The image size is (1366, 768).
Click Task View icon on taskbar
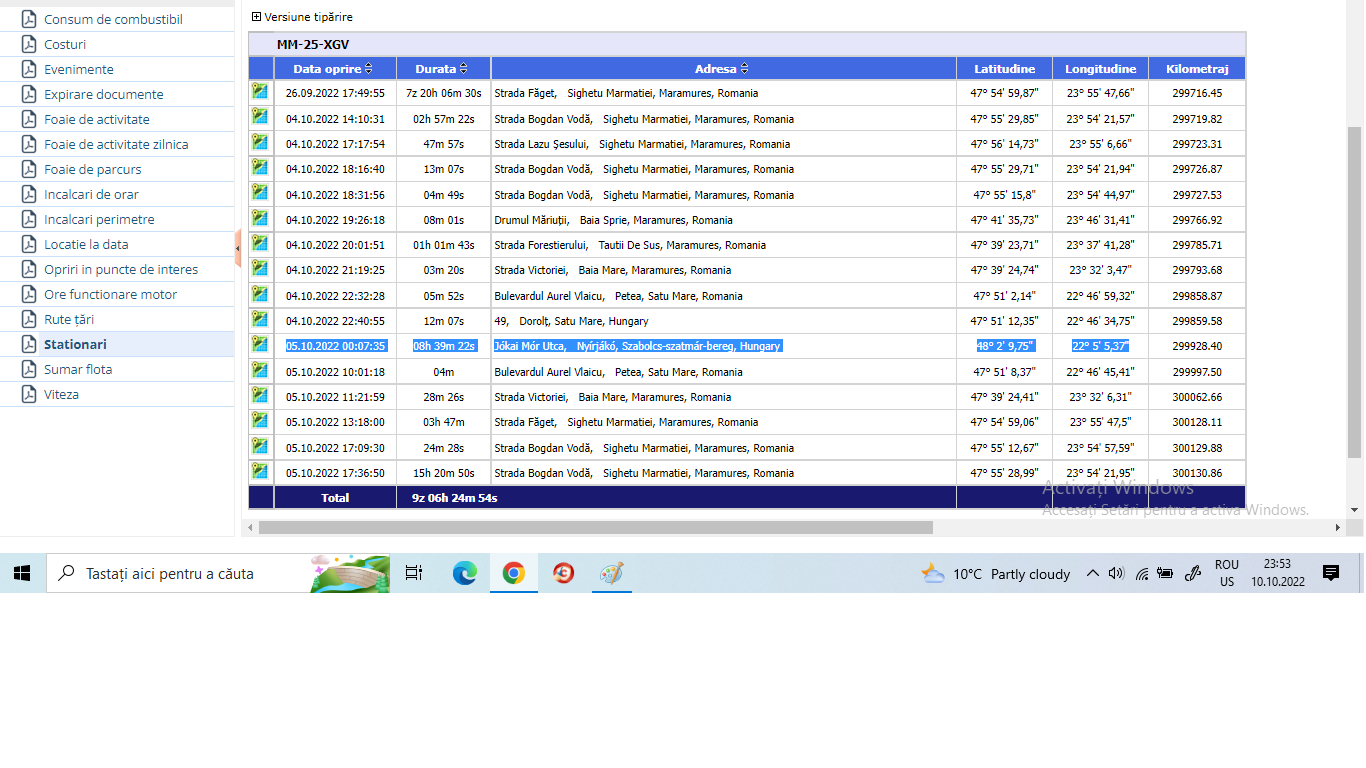coord(414,573)
